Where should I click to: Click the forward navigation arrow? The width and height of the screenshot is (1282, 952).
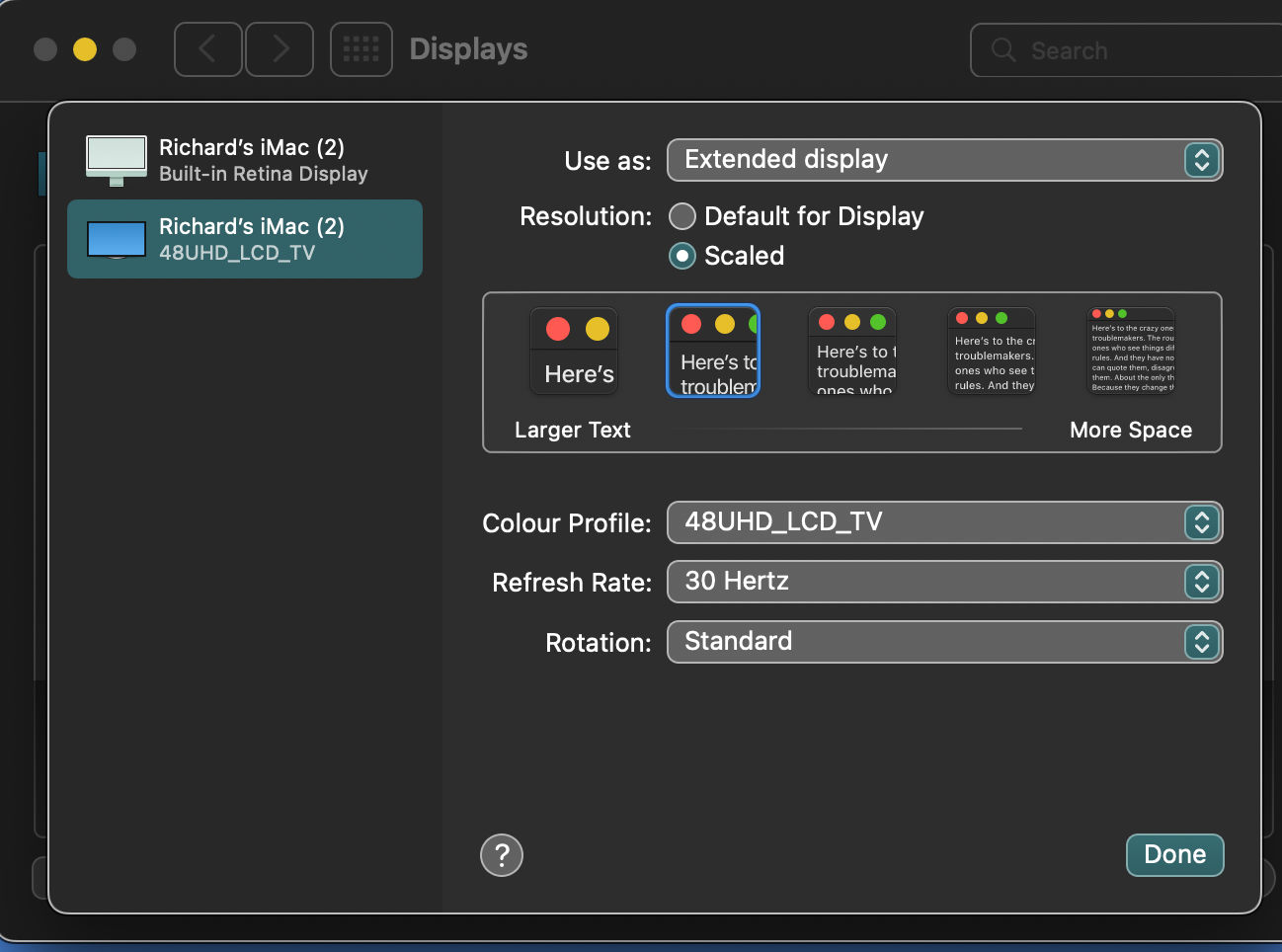(x=280, y=49)
